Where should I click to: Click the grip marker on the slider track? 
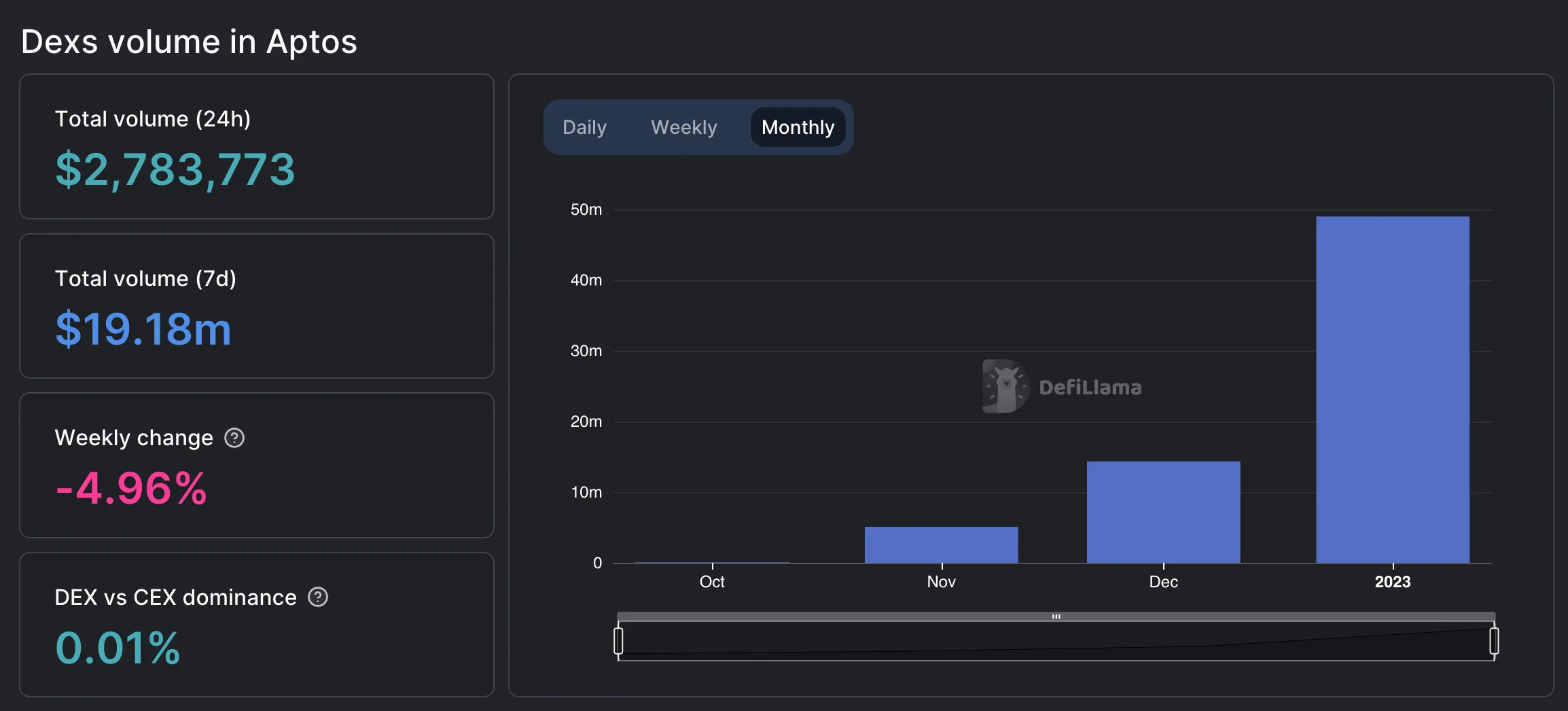pyautogui.click(x=1056, y=616)
